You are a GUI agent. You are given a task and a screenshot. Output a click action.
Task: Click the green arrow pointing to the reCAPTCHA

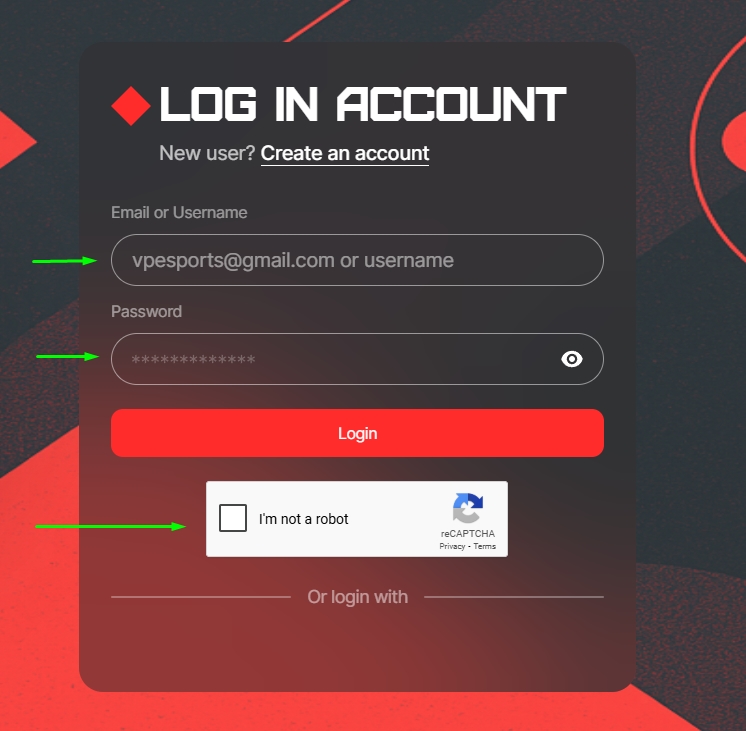(x=110, y=526)
